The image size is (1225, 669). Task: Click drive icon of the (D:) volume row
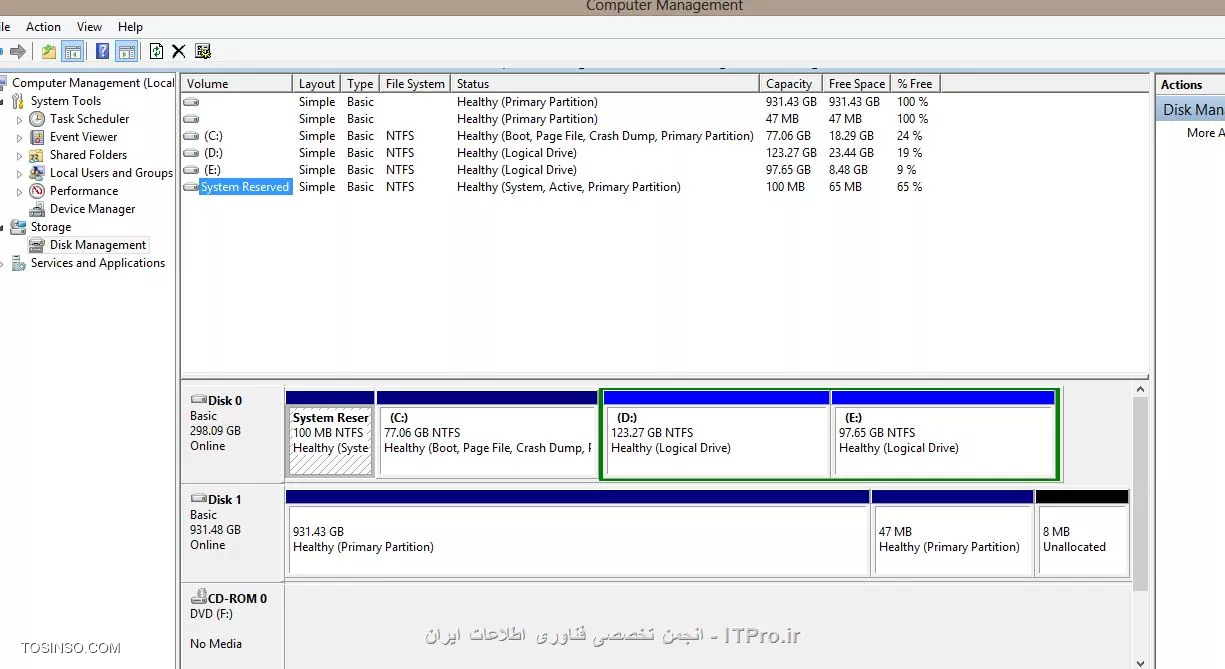pos(191,153)
